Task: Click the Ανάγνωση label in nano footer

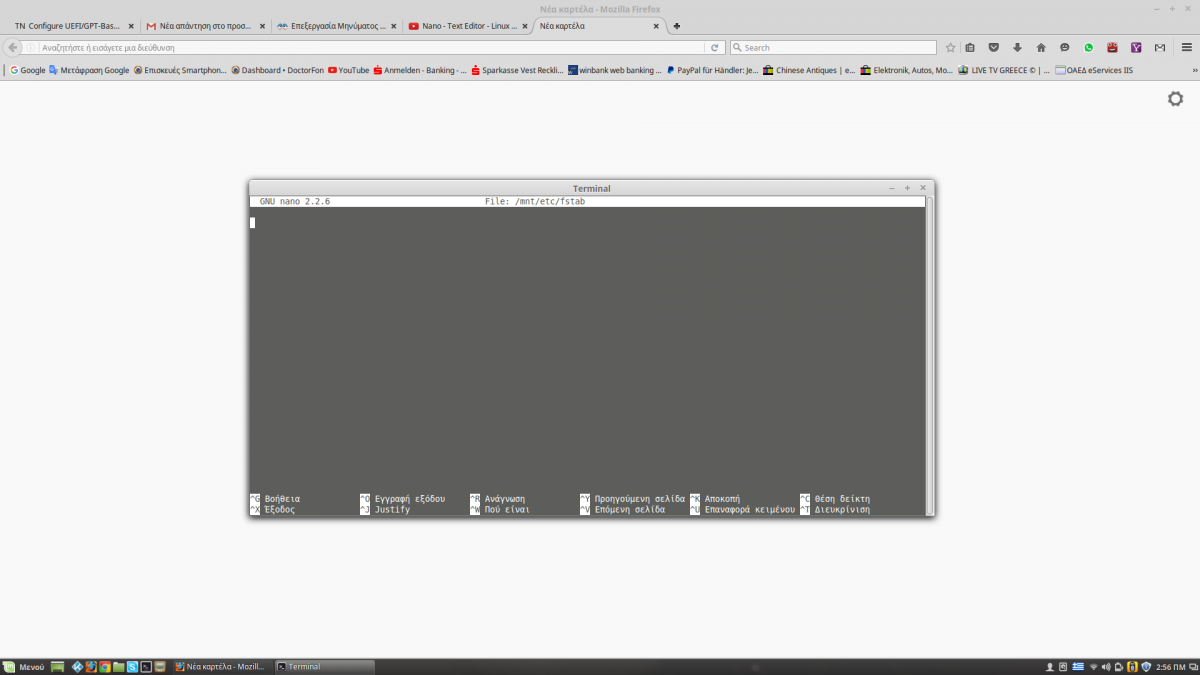Action: [x=505, y=498]
